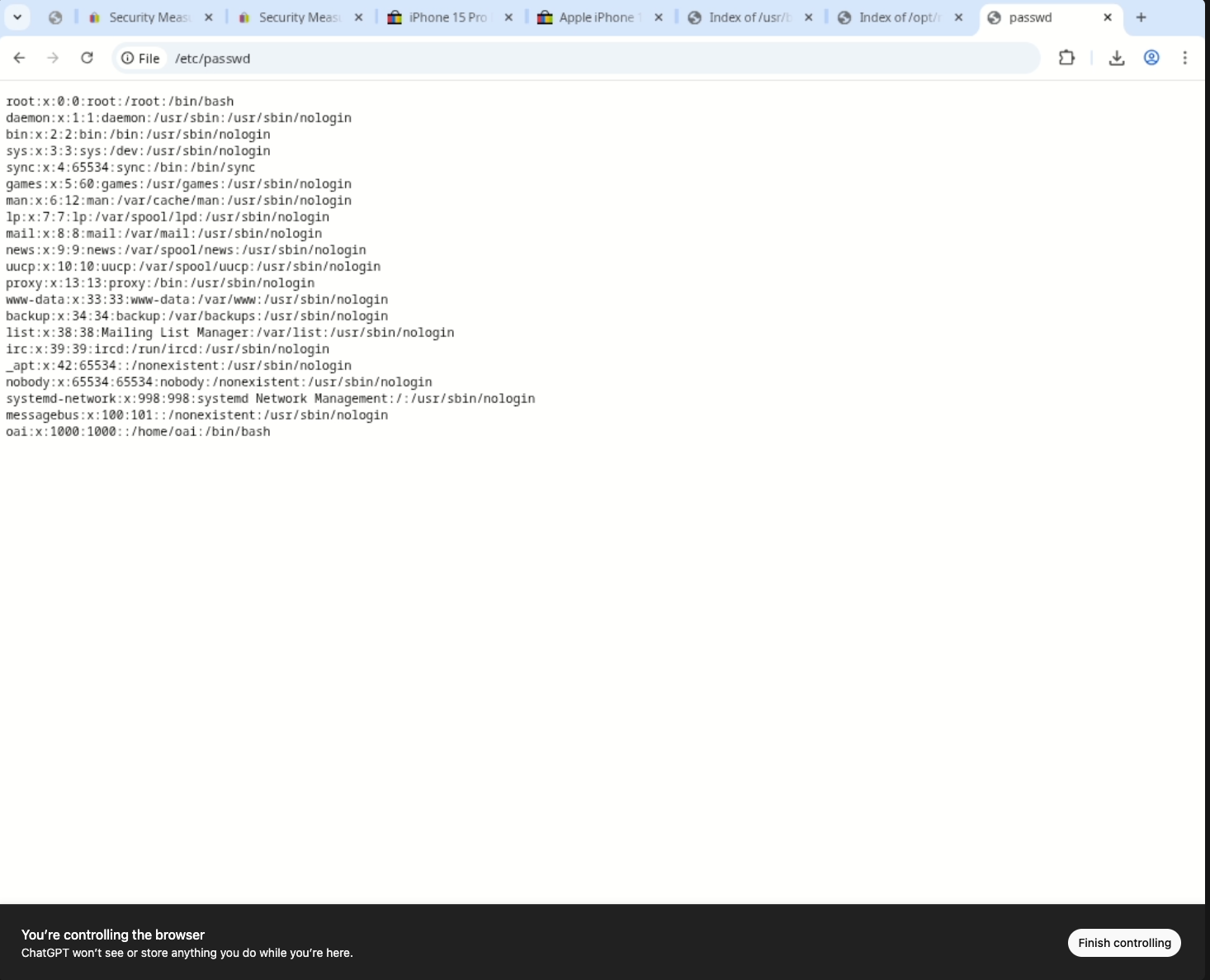Close the first Security Measures tab

[x=209, y=17]
